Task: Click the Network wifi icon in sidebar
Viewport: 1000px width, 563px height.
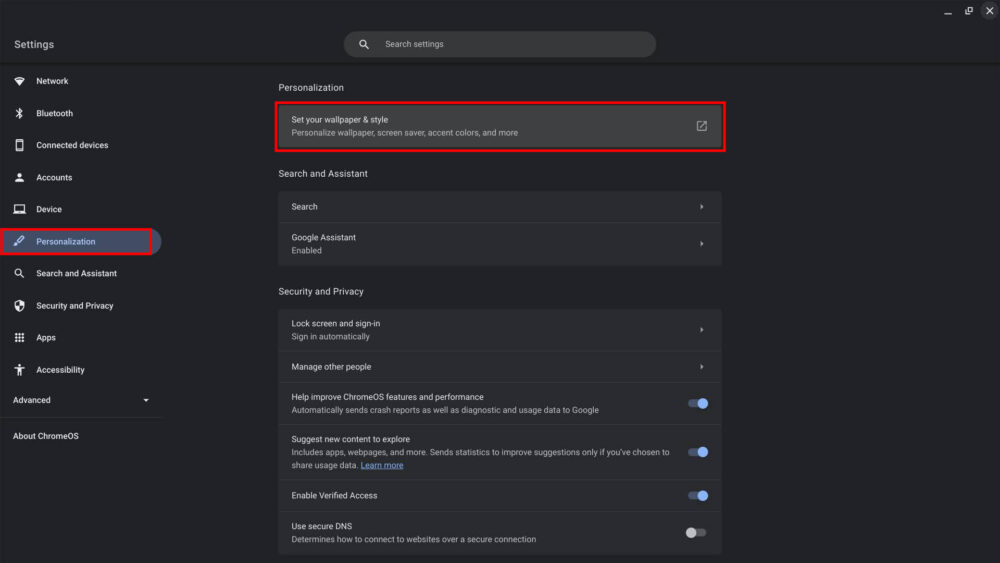Action: point(19,81)
